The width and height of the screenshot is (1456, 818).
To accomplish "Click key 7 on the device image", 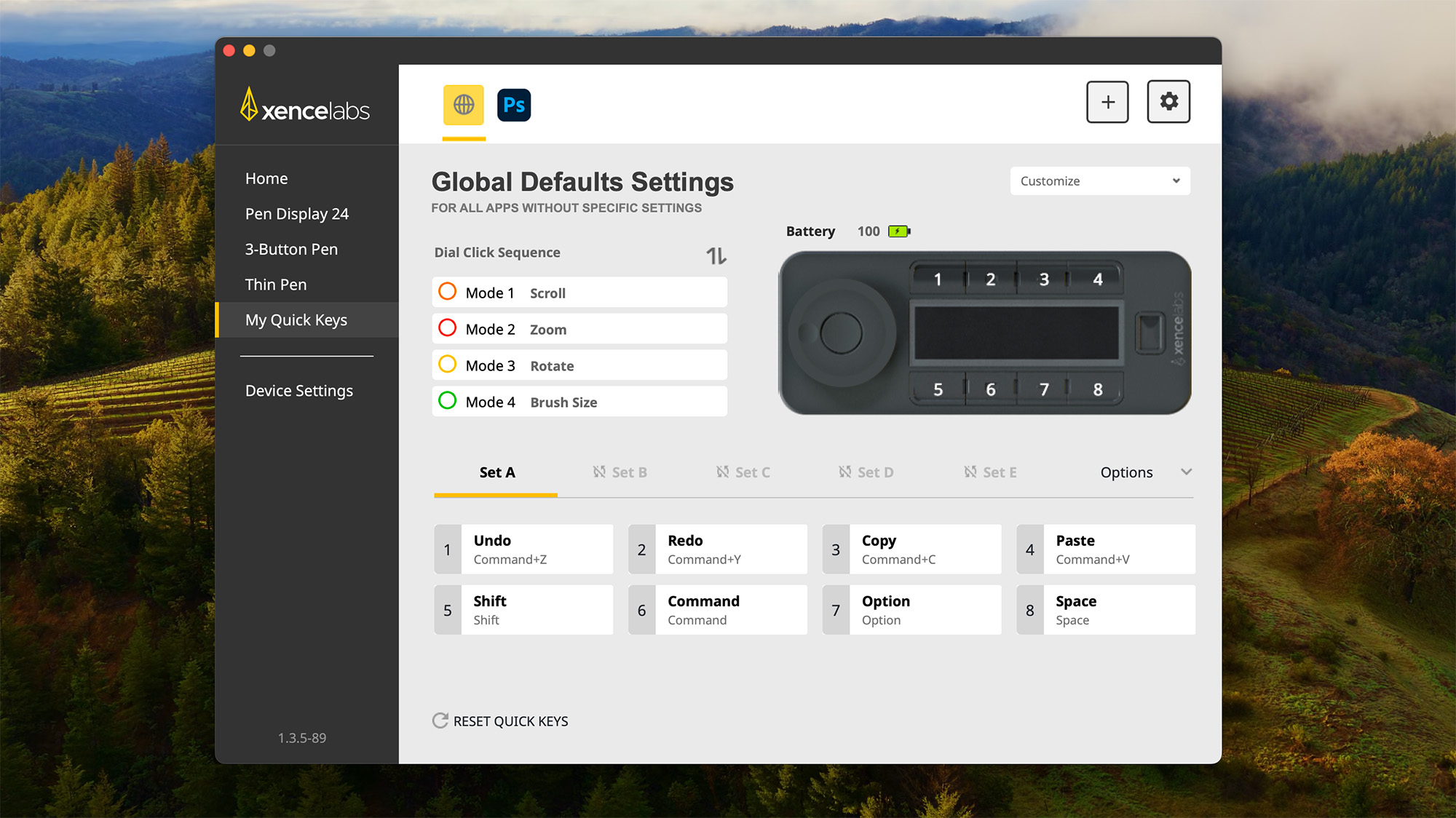I will coord(1044,389).
